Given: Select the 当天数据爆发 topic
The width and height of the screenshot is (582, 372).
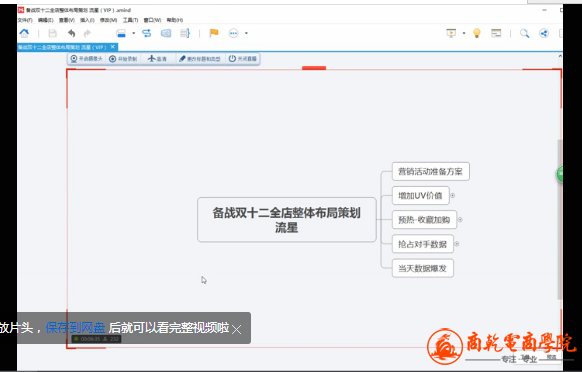Looking at the screenshot, I should click(x=423, y=268).
